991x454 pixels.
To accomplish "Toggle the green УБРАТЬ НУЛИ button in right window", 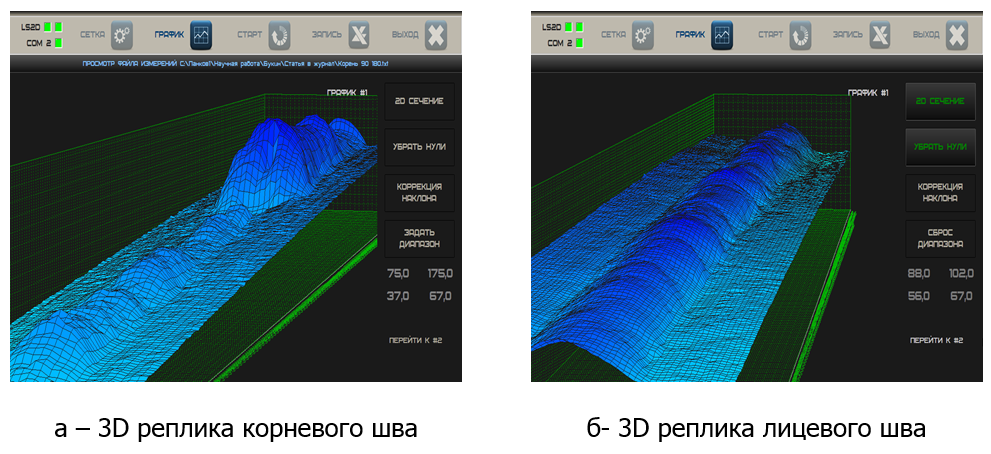I will tap(940, 147).
